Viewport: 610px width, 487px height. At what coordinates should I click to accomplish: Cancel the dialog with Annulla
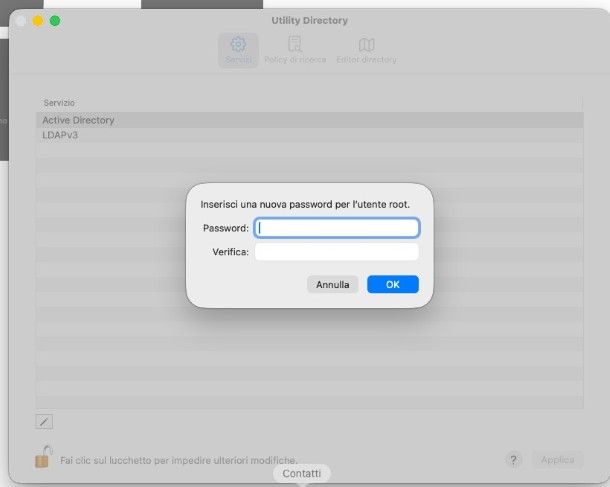pyautogui.click(x=332, y=284)
